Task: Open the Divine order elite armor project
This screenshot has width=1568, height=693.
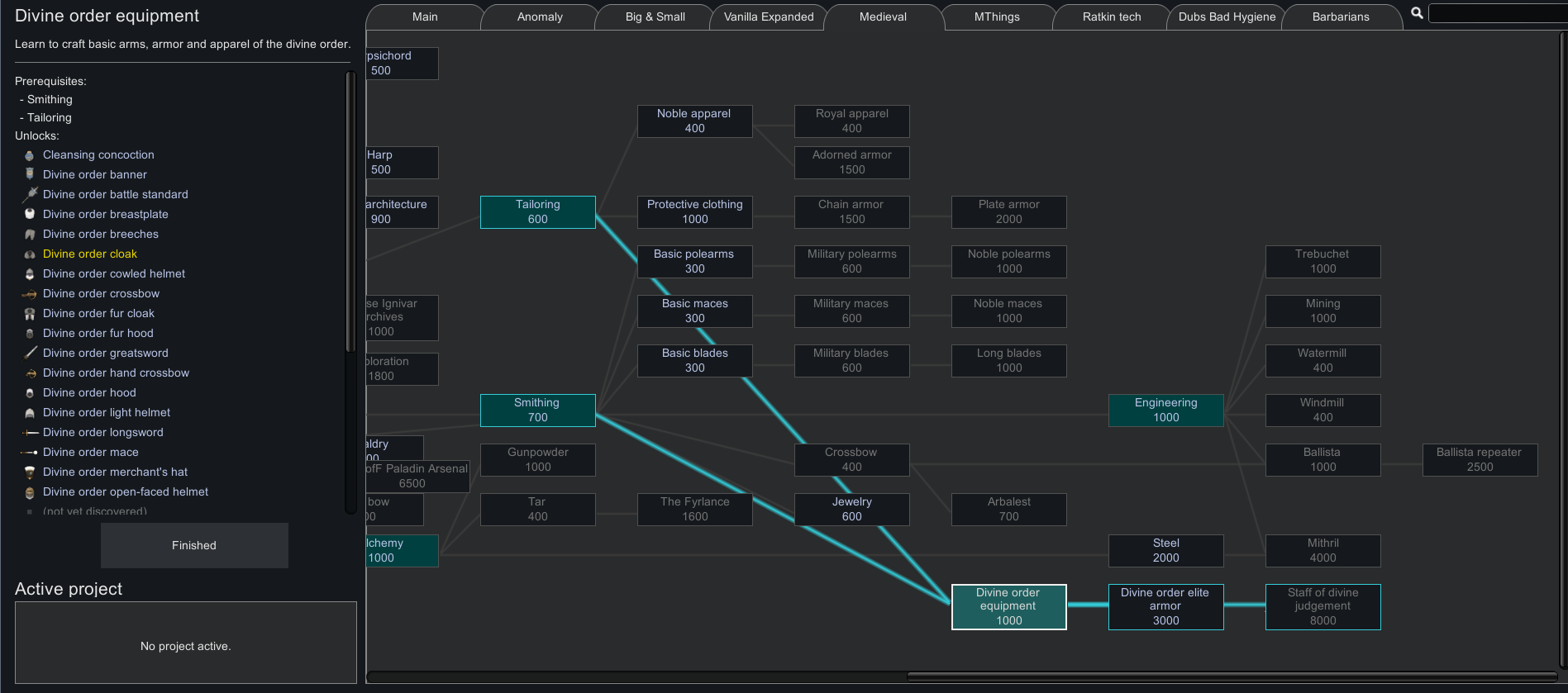Action: pyautogui.click(x=1166, y=607)
